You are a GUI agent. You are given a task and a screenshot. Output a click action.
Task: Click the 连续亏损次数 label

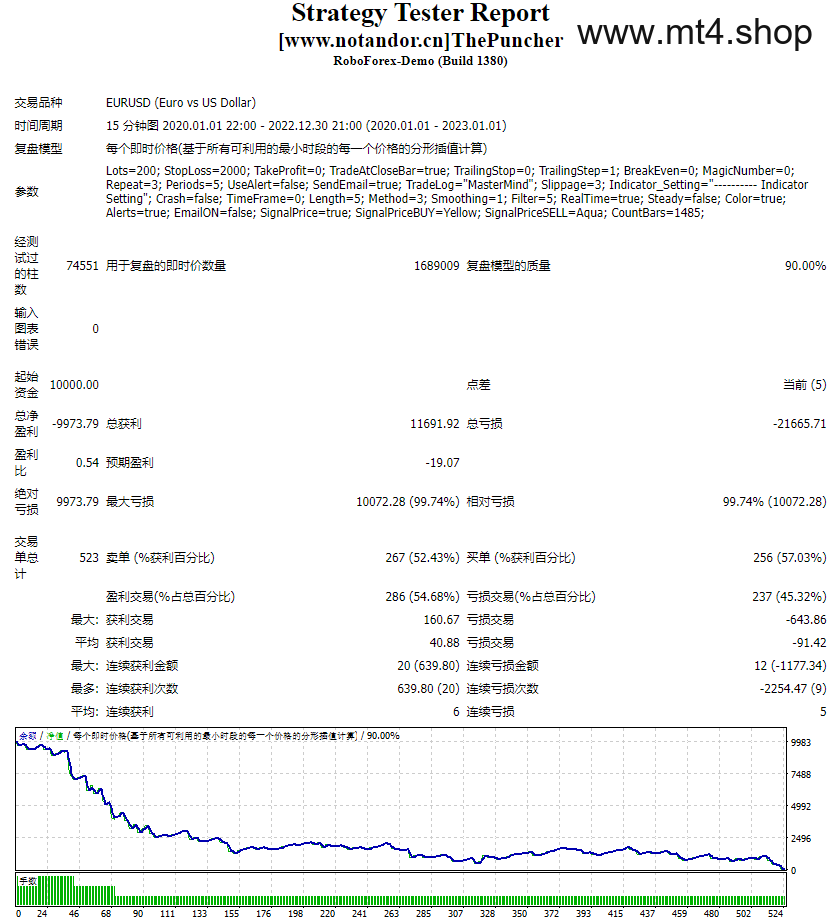503,688
